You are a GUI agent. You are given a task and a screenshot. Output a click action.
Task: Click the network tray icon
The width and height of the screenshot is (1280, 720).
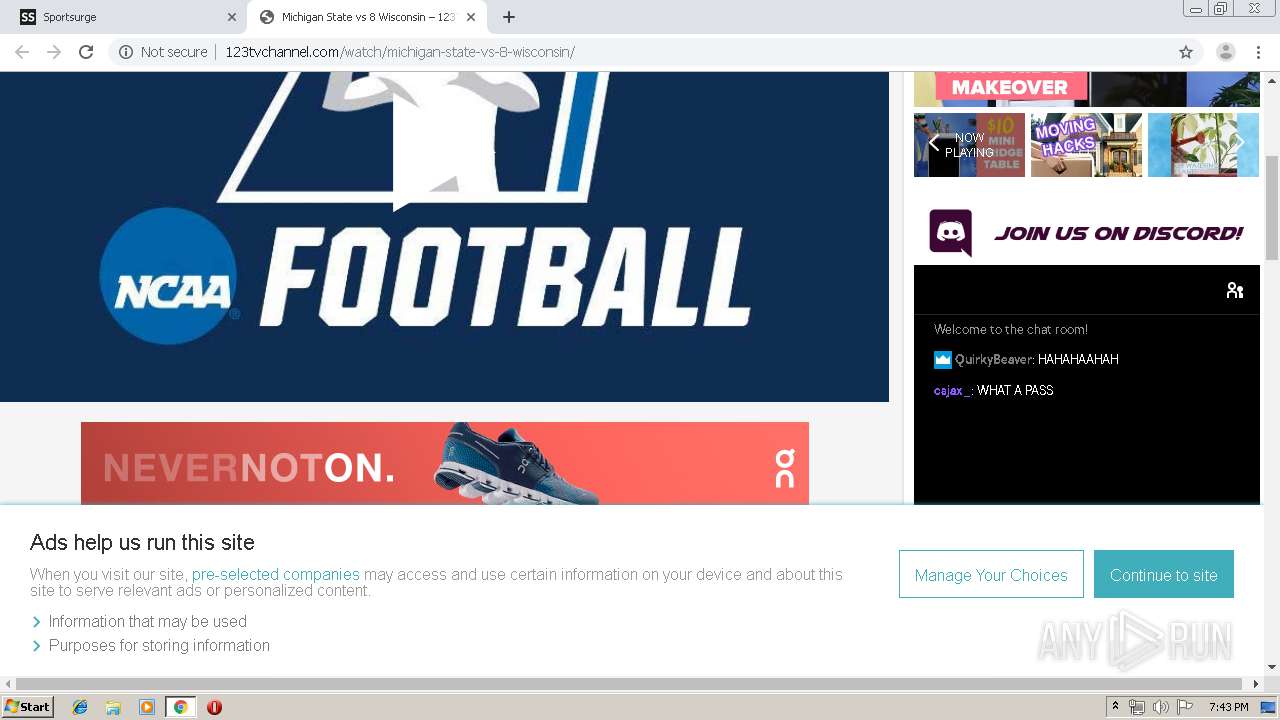pyautogui.click(x=1137, y=707)
